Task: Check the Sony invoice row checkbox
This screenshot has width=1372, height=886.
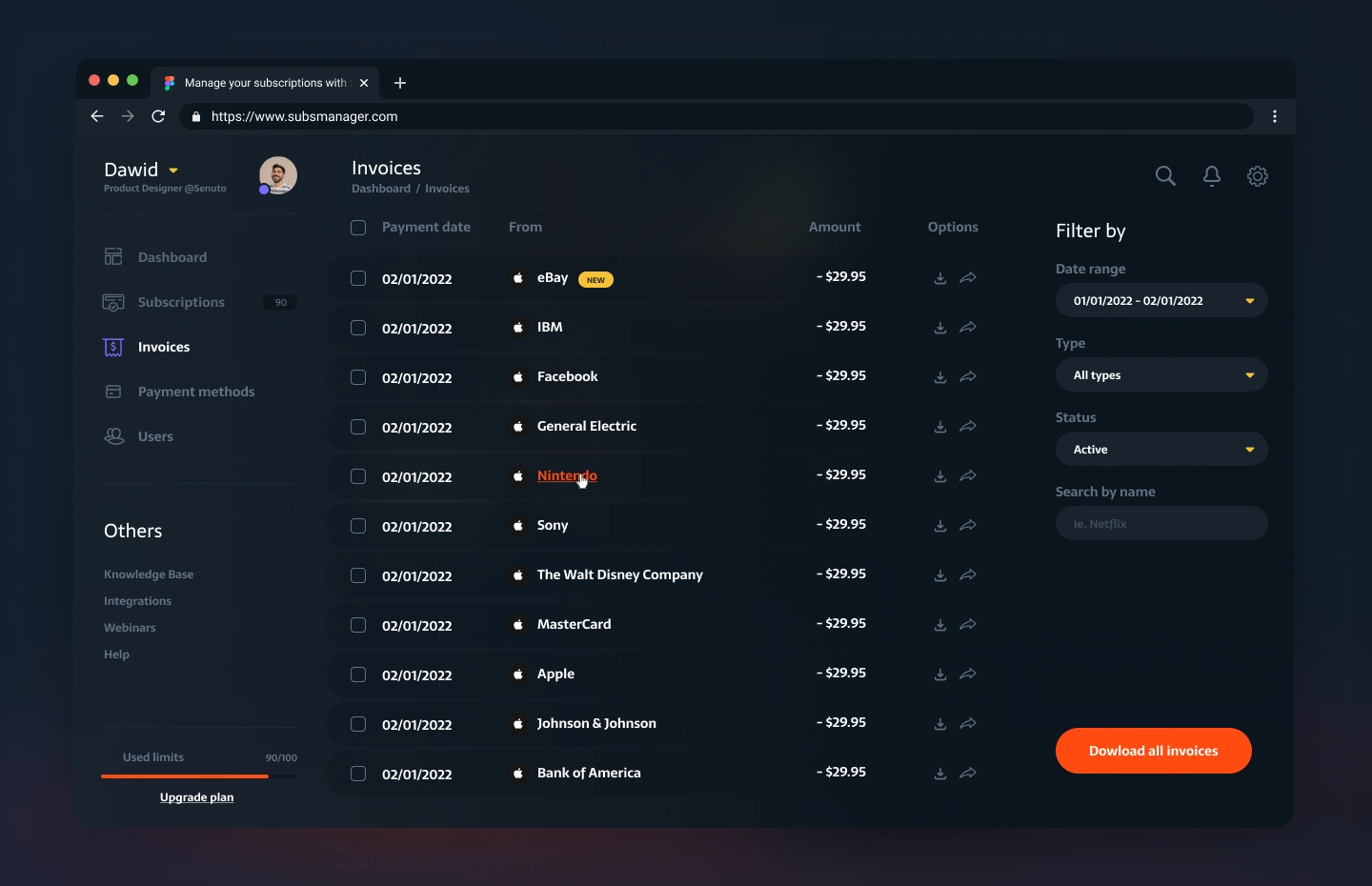Action: tap(358, 526)
